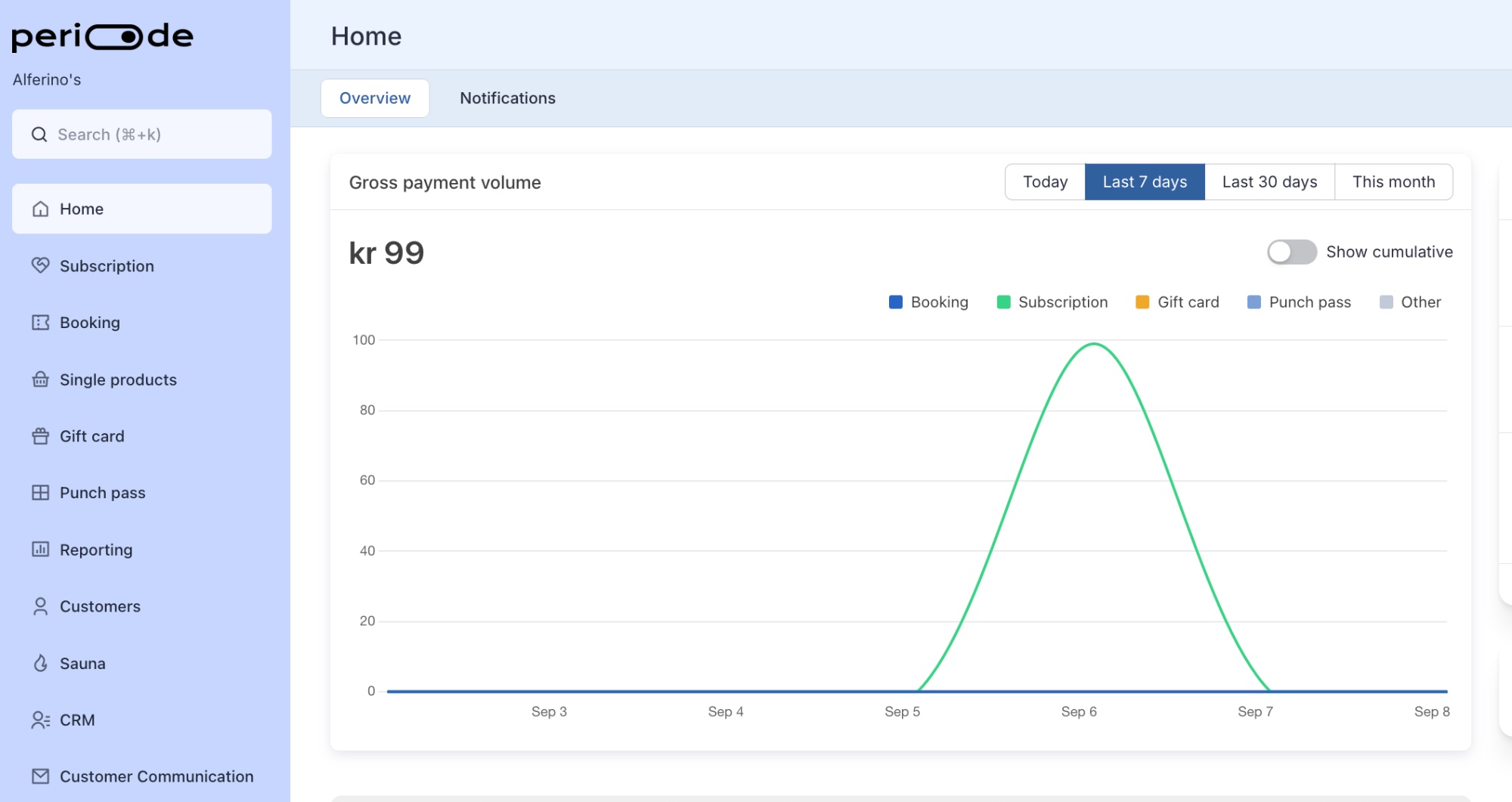Click the Punch pass grid icon
This screenshot has width=1512, height=802.
click(x=41, y=493)
